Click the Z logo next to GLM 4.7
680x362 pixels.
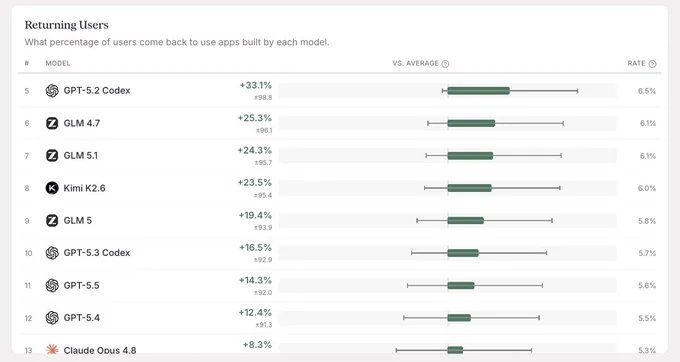[52, 123]
